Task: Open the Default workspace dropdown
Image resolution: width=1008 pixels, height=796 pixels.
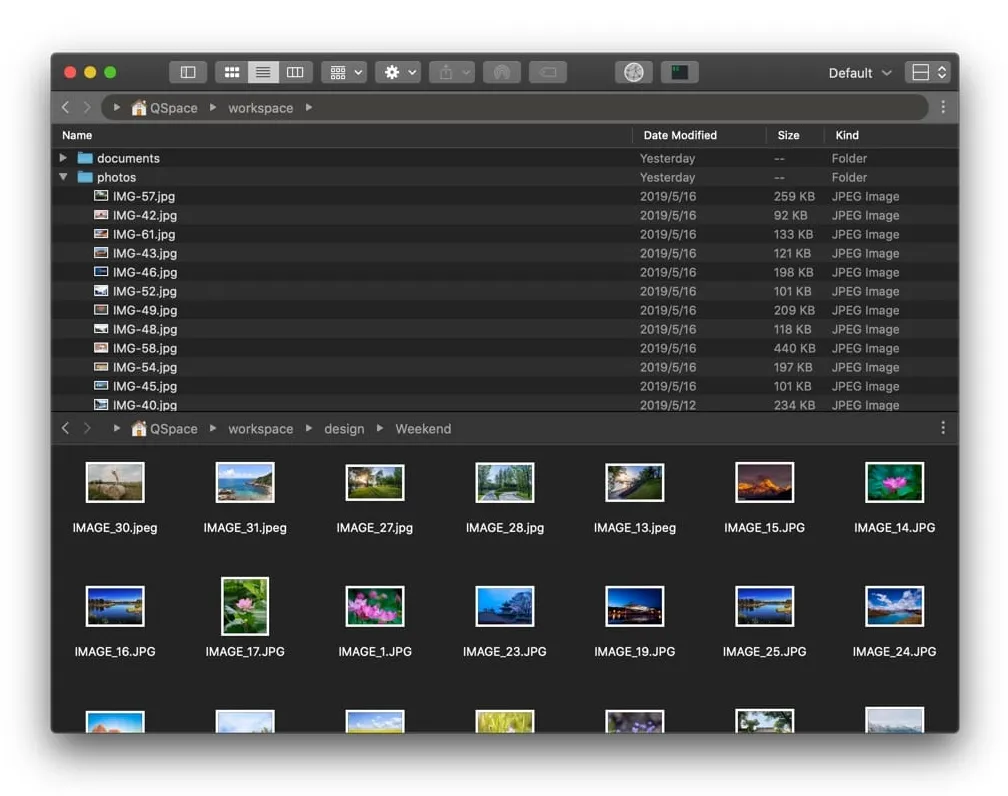Action: [859, 73]
